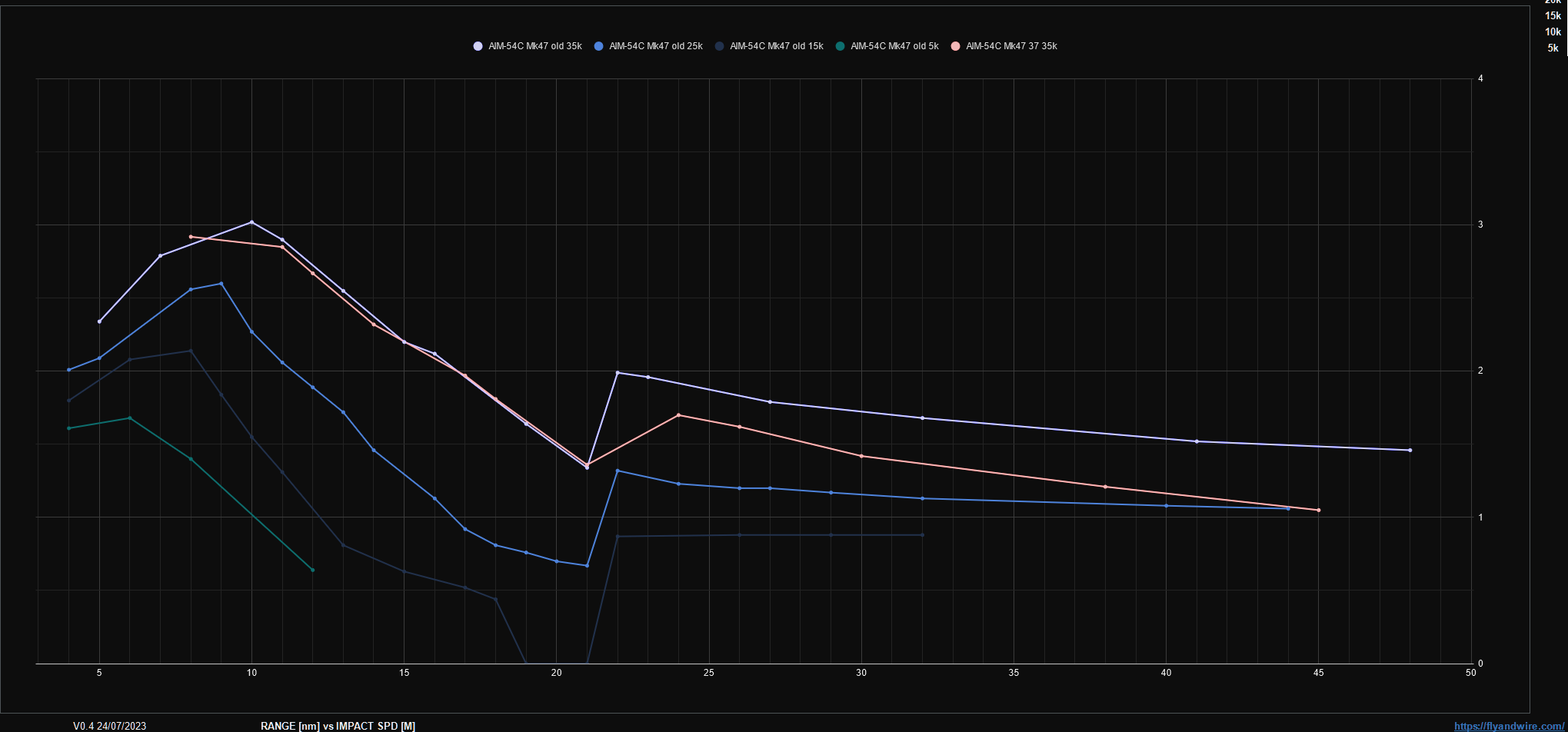1568x732 pixels.
Task: Click the teal old 5k endpoint at 12 nm
Action: pos(312,570)
